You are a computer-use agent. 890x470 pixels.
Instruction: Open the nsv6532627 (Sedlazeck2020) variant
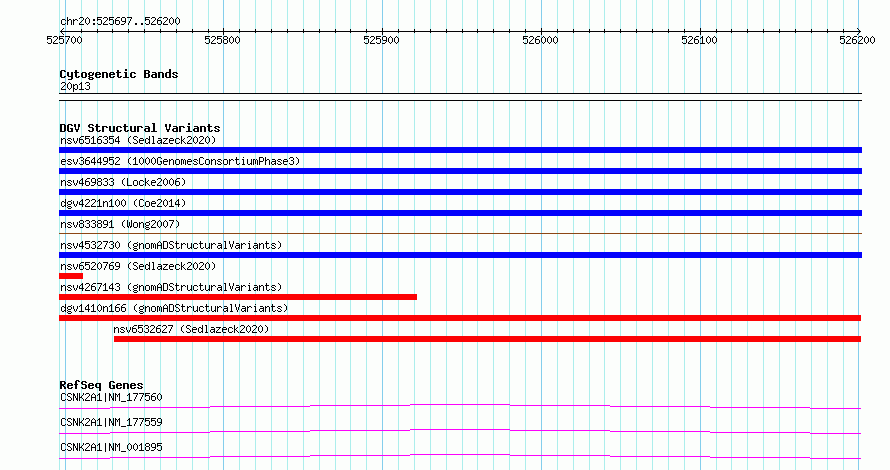click(191, 329)
